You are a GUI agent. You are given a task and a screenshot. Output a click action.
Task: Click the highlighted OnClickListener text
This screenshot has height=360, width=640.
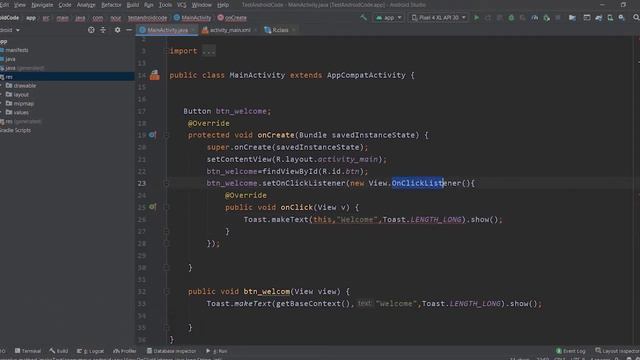coord(418,183)
